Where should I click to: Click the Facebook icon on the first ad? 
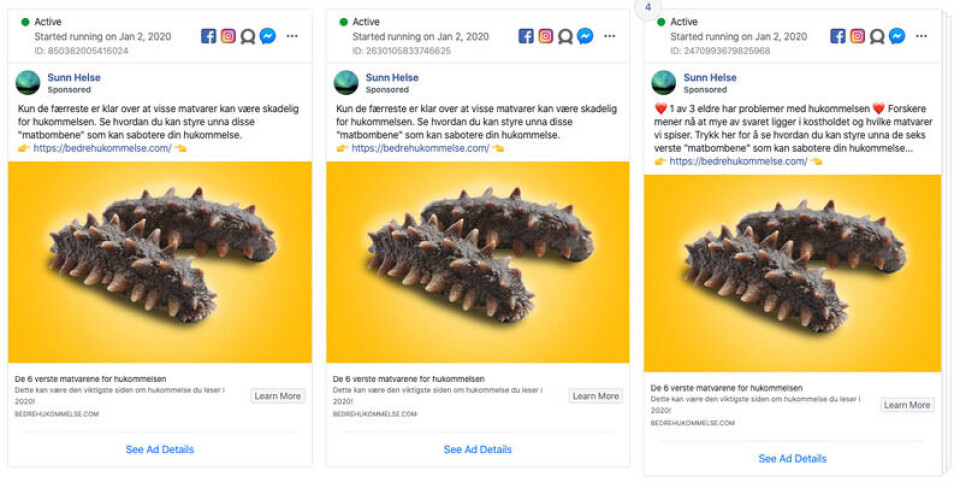click(x=209, y=36)
